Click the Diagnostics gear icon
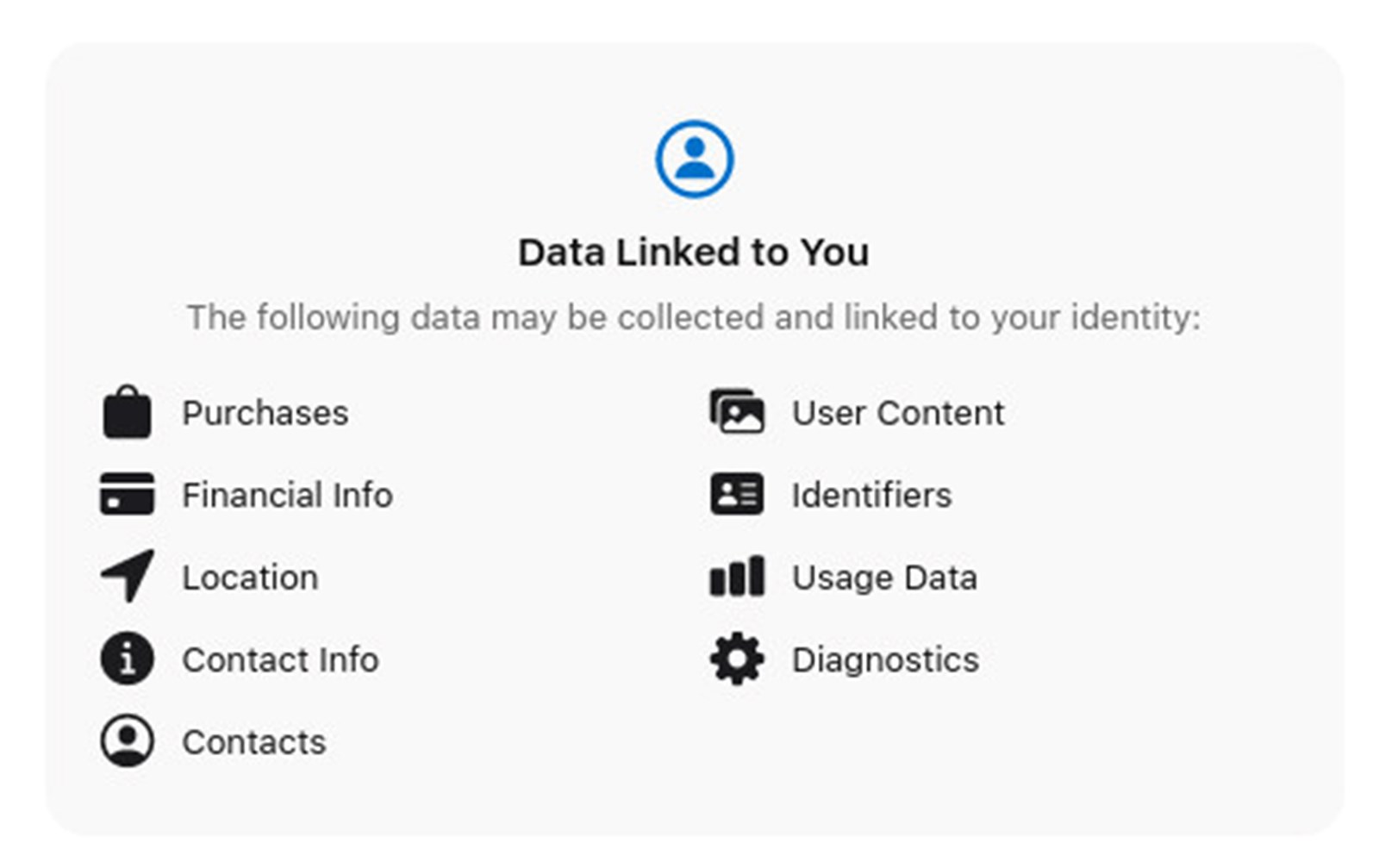This screenshot has height=868, width=1379. pyautogui.click(x=737, y=659)
